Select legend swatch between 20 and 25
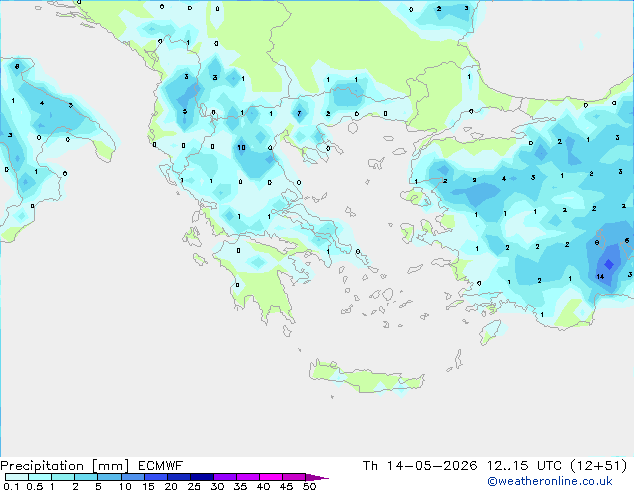 coord(179,477)
